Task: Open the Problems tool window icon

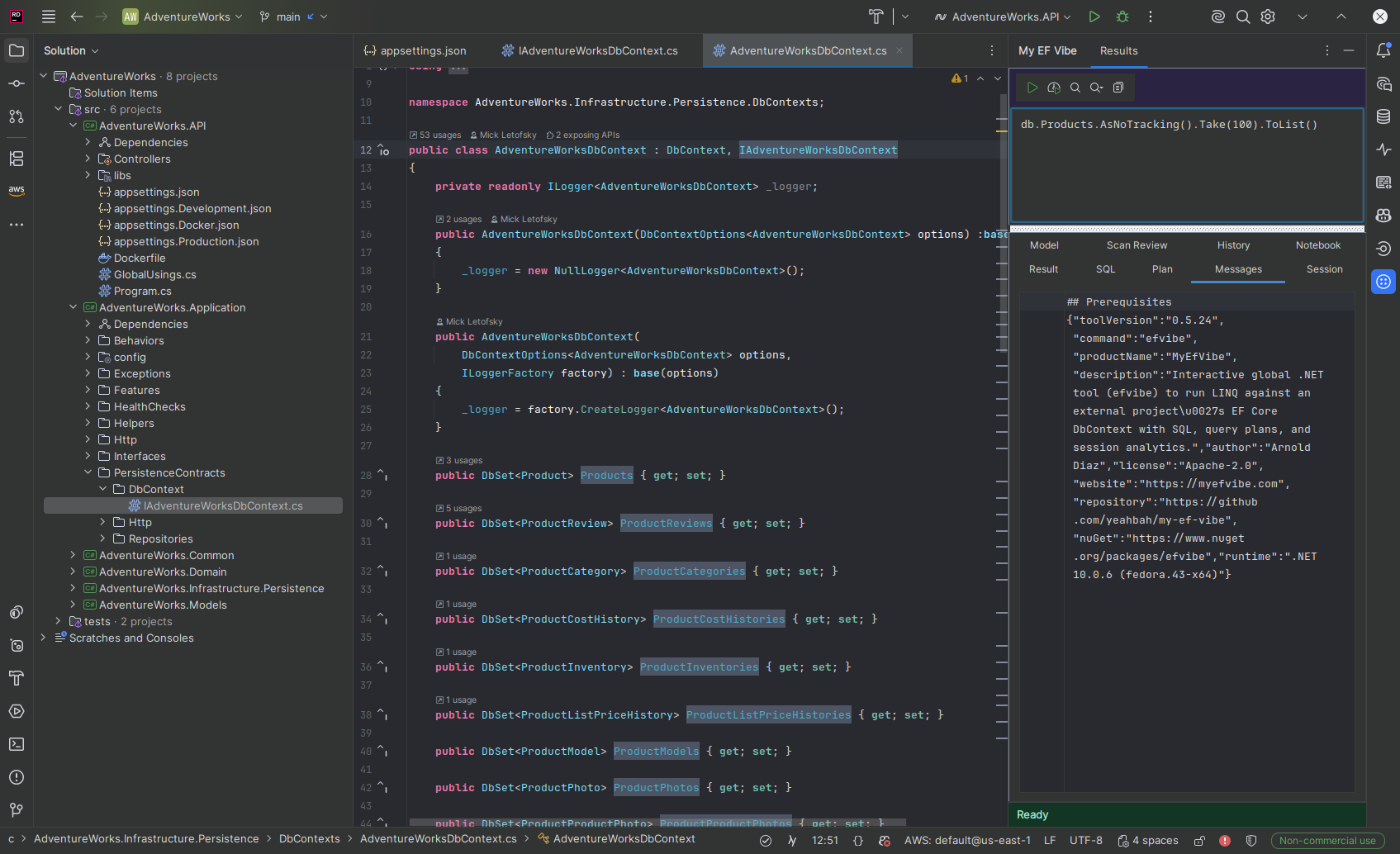Action: pyautogui.click(x=17, y=777)
